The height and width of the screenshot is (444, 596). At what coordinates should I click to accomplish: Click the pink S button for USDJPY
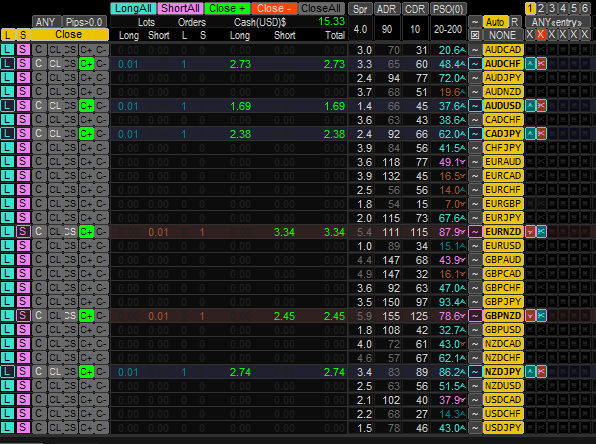click(23, 428)
